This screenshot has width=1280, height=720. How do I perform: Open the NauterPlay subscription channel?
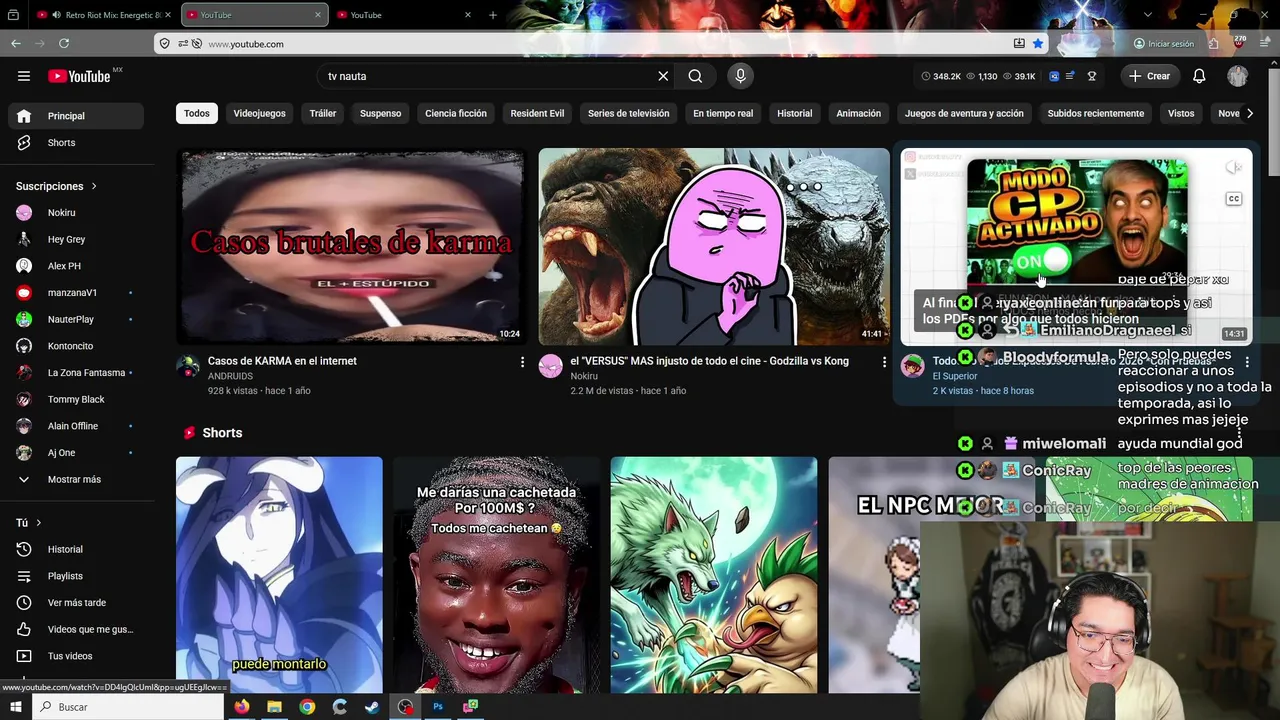click(76, 319)
